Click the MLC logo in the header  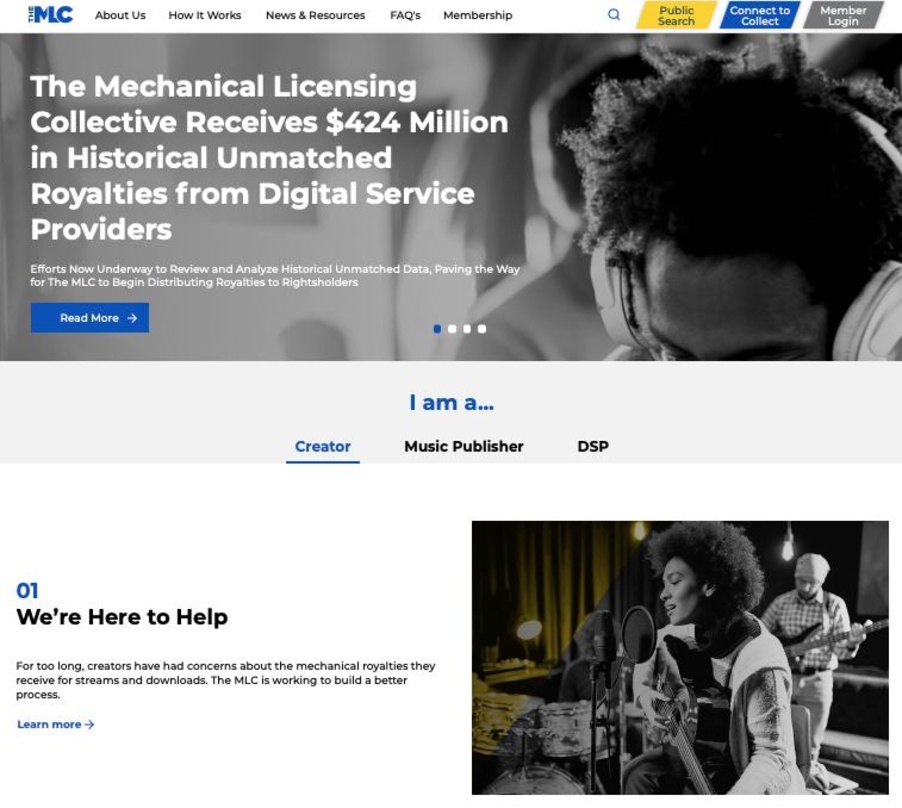(51, 14)
